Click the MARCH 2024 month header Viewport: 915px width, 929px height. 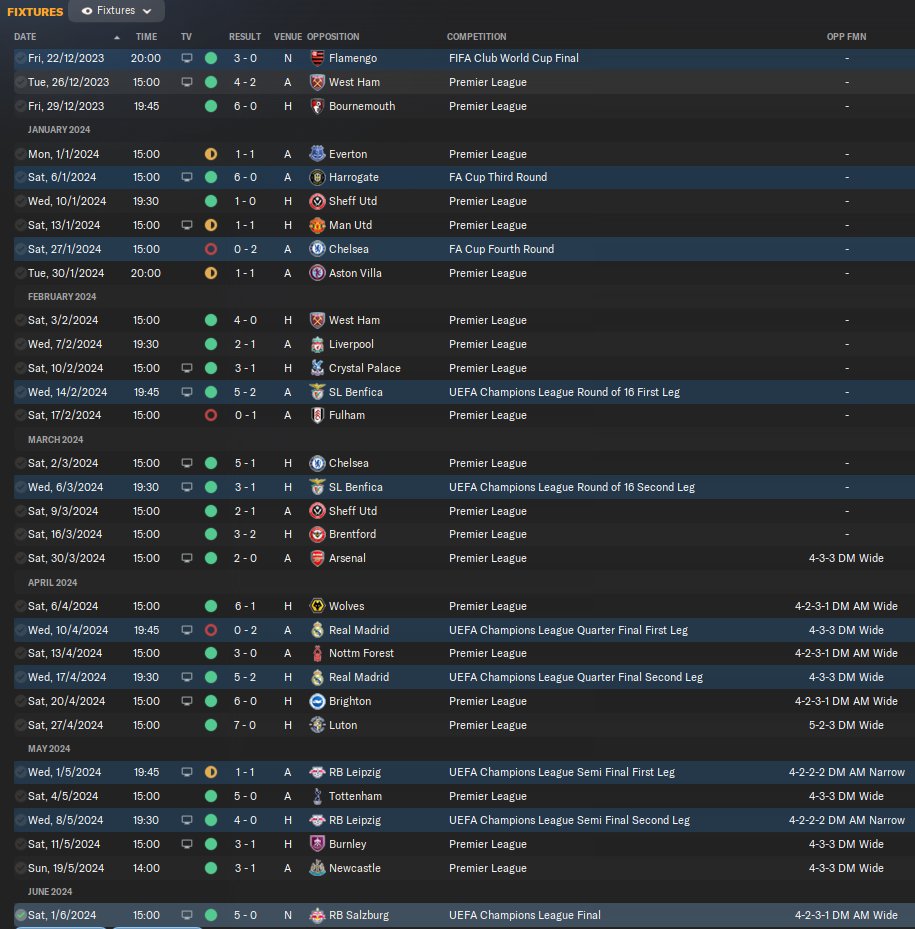55,440
